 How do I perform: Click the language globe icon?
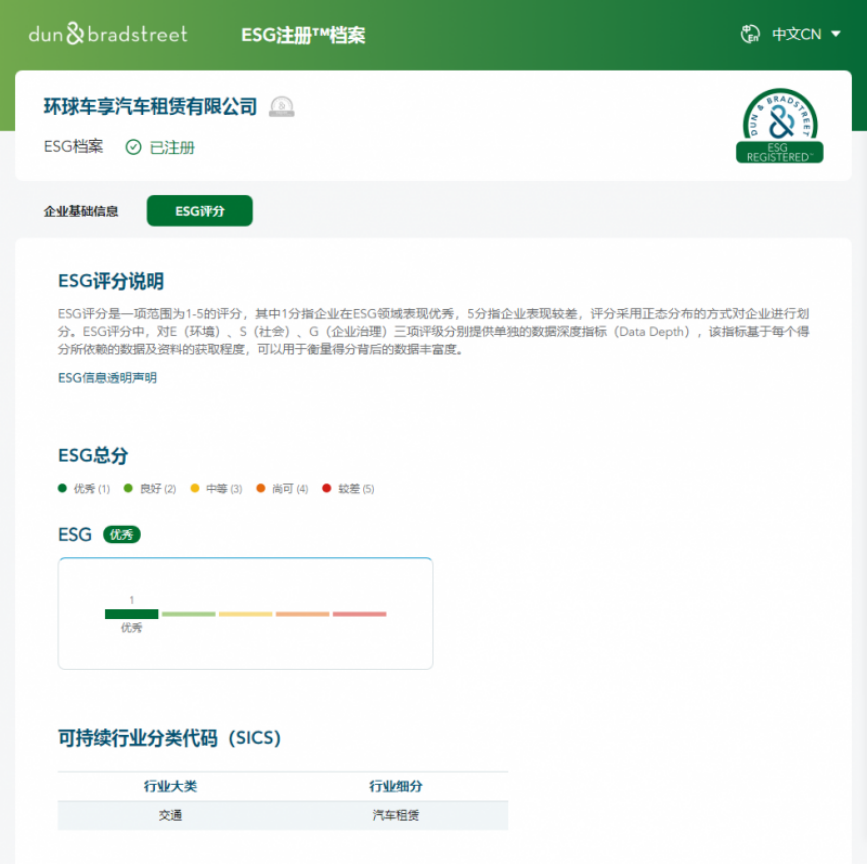[750, 34]
